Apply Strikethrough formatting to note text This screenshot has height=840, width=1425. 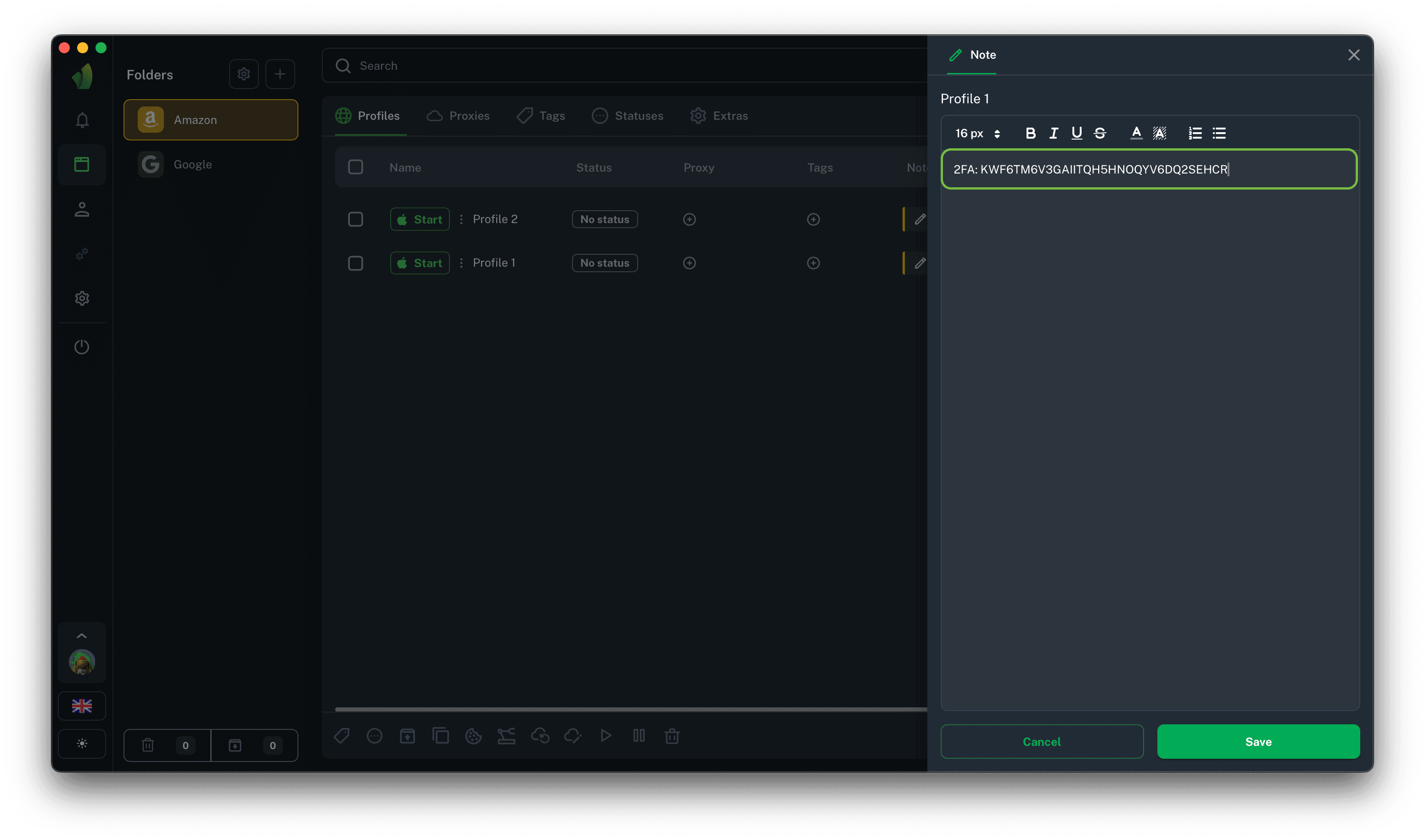click(1100, 133)
